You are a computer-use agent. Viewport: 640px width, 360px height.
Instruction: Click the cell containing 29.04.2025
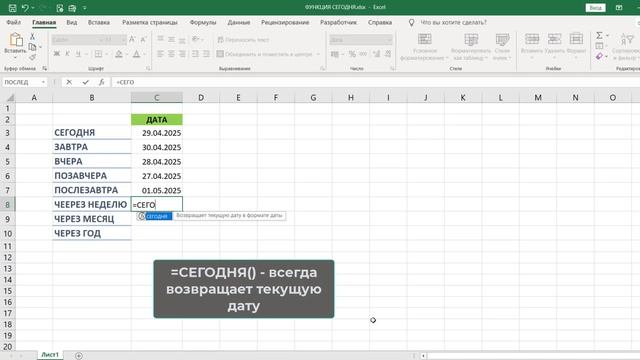click(157, 133)
